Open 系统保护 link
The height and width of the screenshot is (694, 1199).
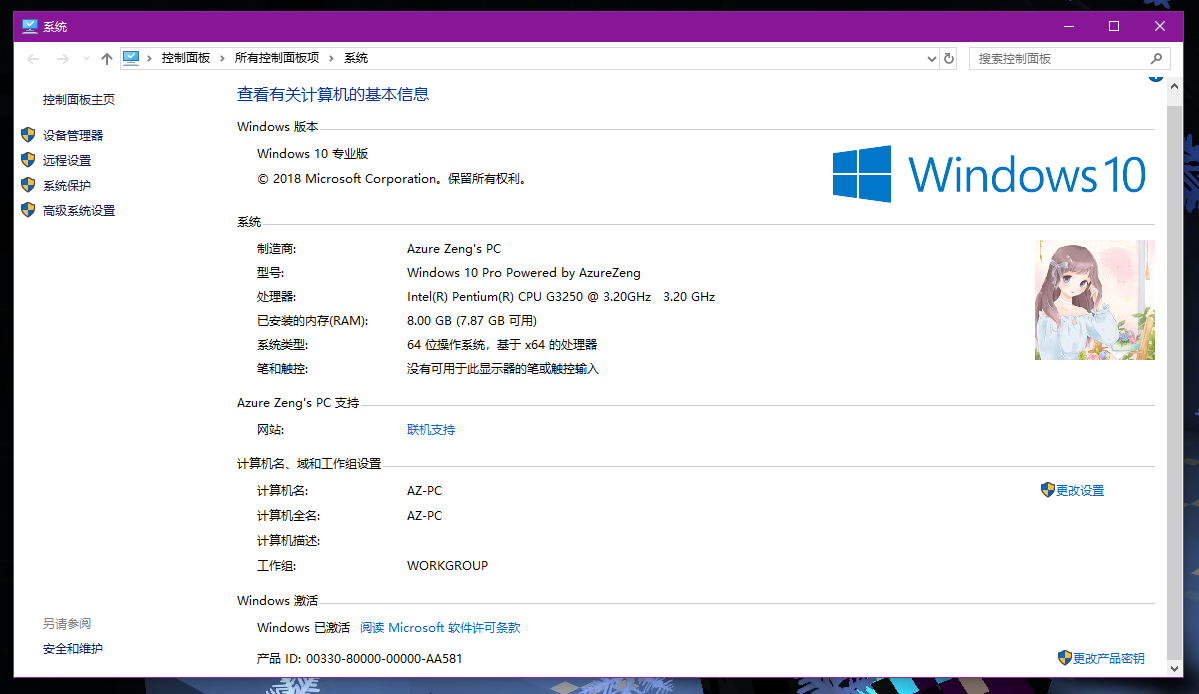coord(67,186)
